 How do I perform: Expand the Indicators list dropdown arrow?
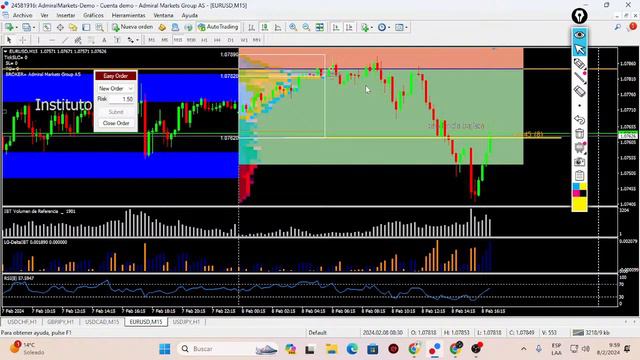coord(371,27)
